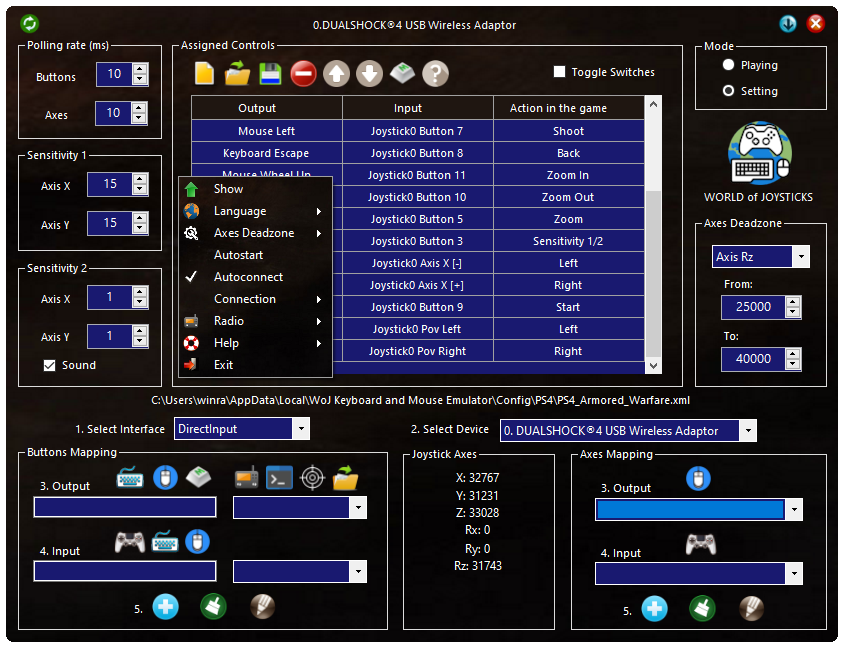Click the Buttons polling rate stepper
Viewport: 845px width, 649px height.
(140, 74)
